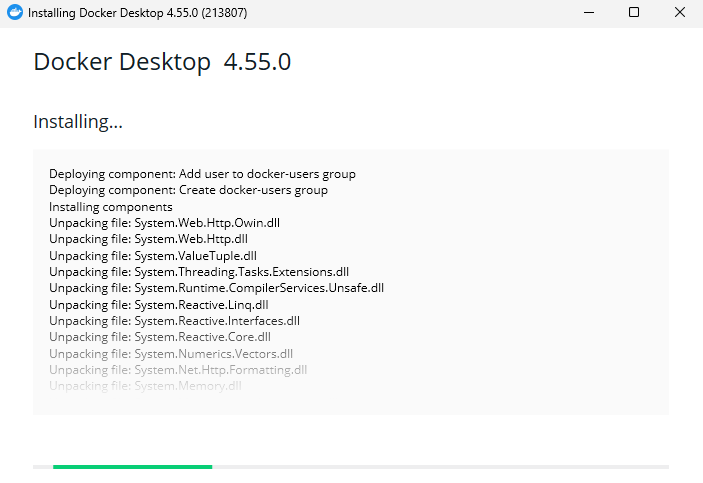Select the 'Installing components' log line
703x483 pixels.
tap(111, 207)
